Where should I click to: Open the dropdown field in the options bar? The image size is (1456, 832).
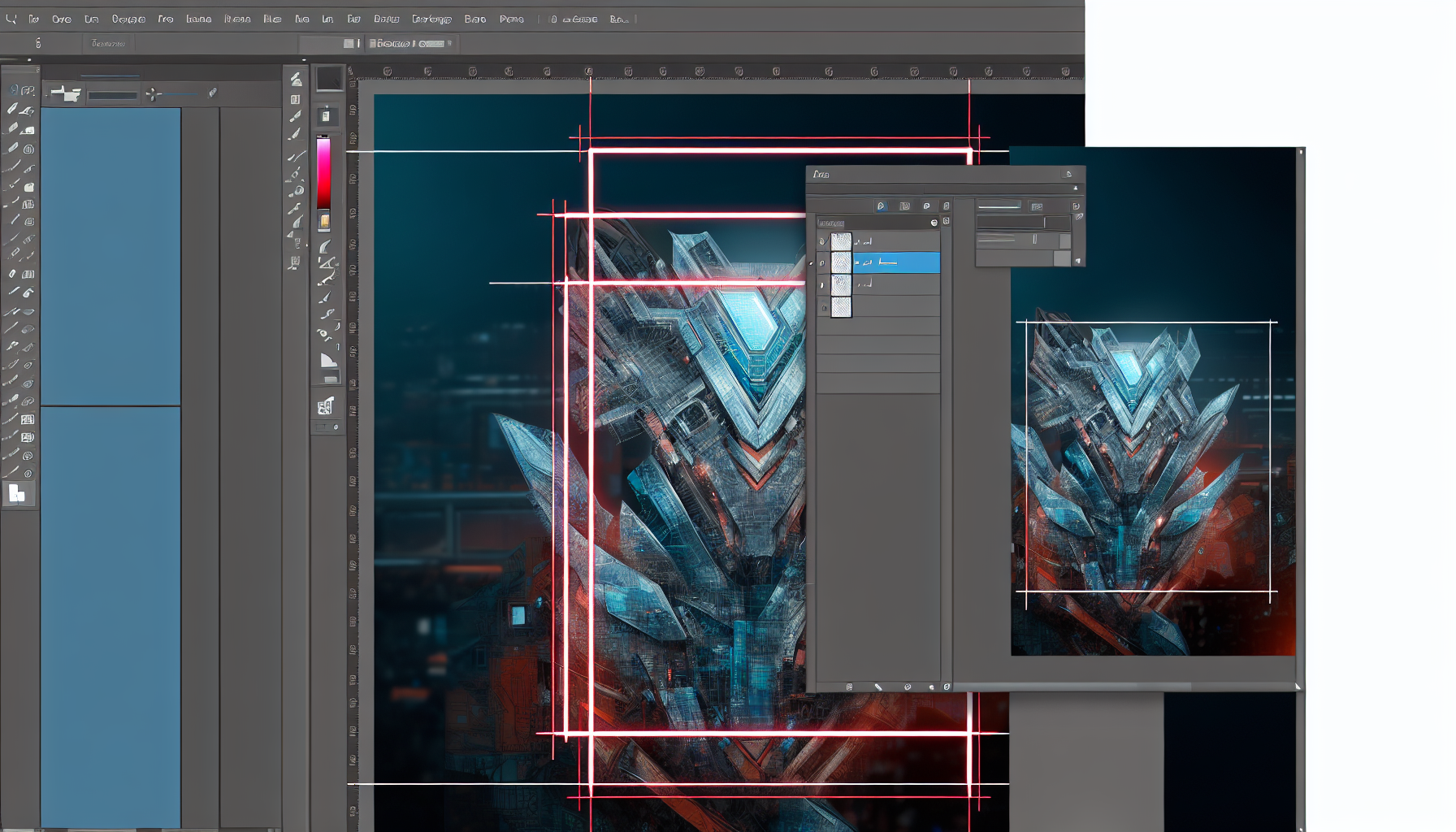pyautogui.click(x=113, y=95)
